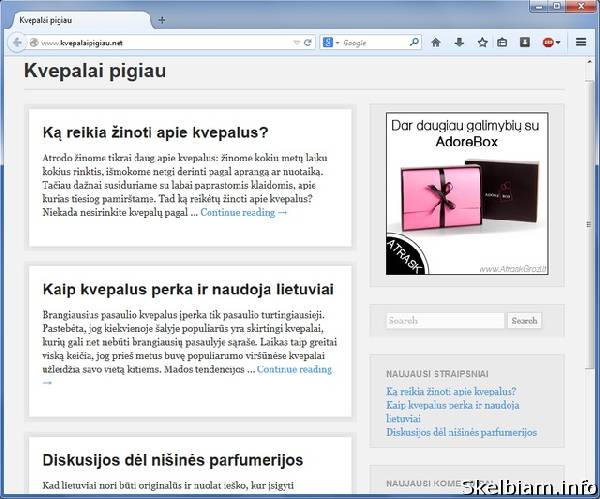
Task: Go to the browser home page icon
Action: point(436,42)
